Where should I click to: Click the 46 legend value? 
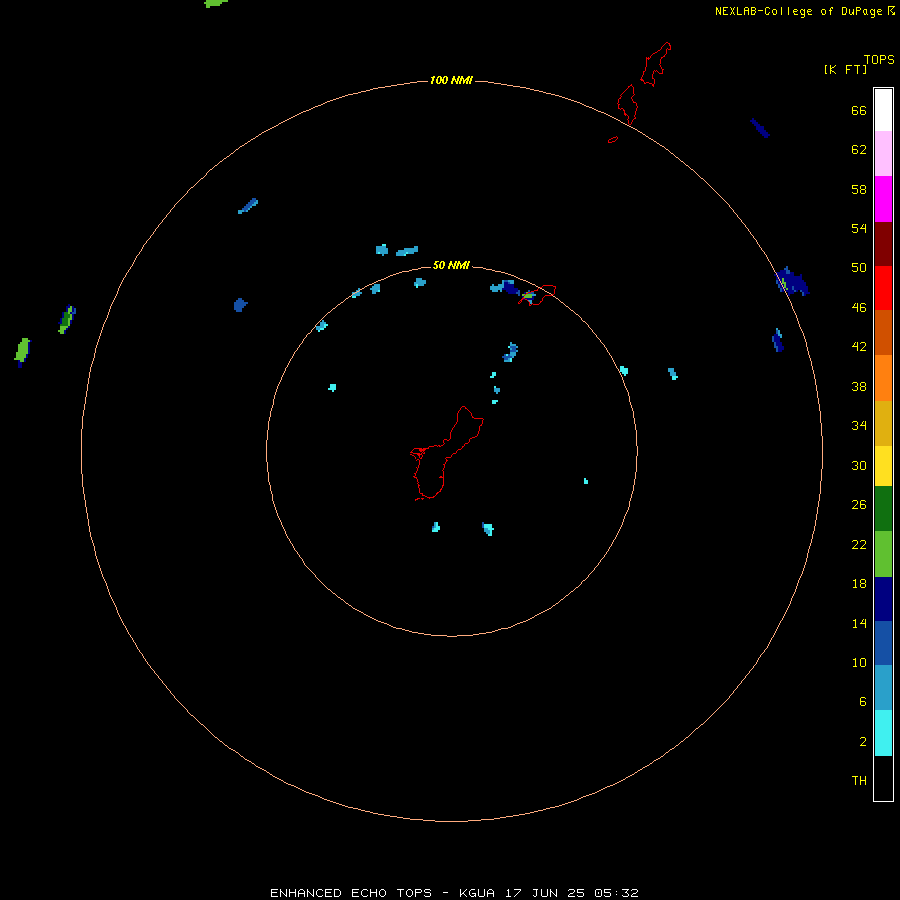859,308
